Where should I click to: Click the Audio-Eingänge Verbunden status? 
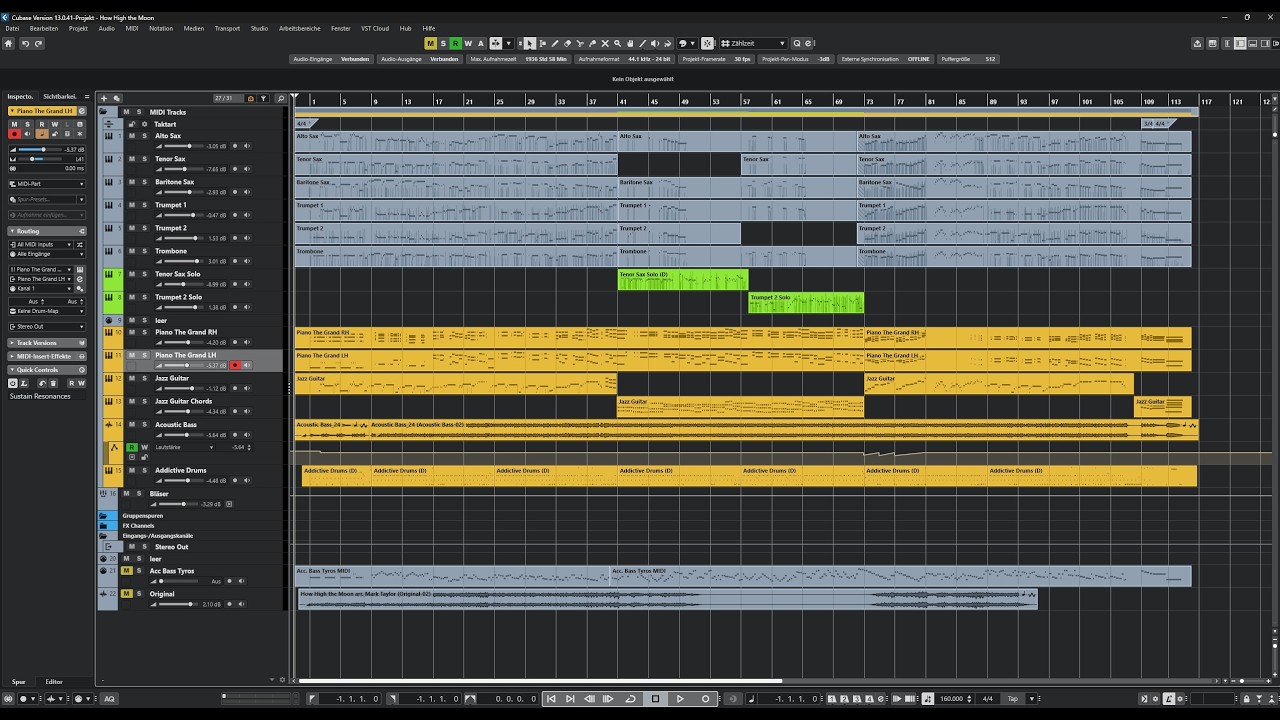332,59
